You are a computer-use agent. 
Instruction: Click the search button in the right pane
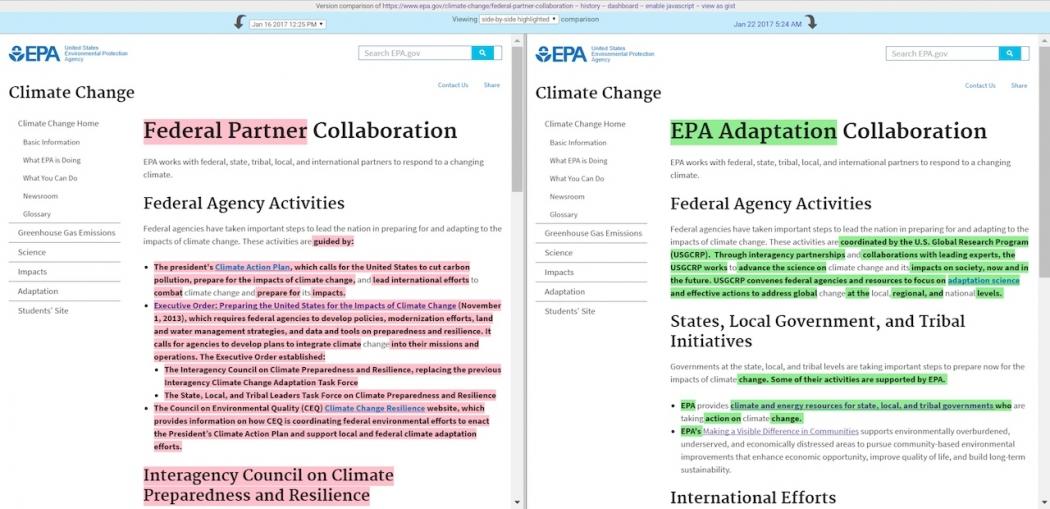pyautogui.click(x=1009, y=54)
